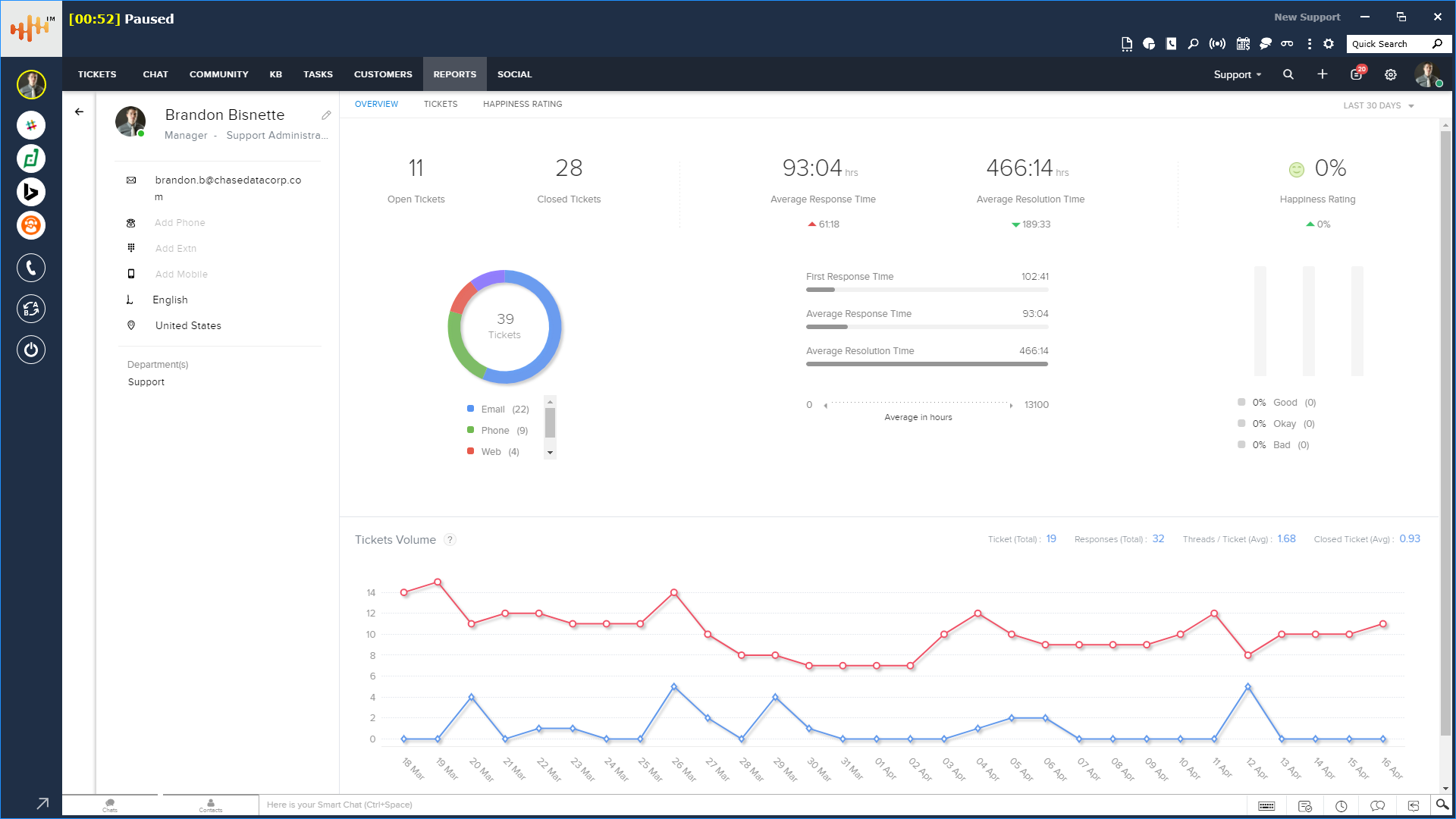
Task: Click the phone dialer sidebar icon
Action: click(x=31, y=268)
